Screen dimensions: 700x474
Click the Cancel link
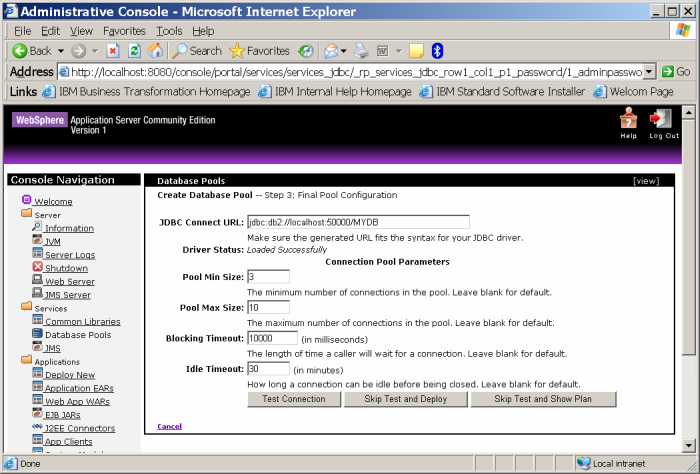pyautogui.click(x=170, y=427)
